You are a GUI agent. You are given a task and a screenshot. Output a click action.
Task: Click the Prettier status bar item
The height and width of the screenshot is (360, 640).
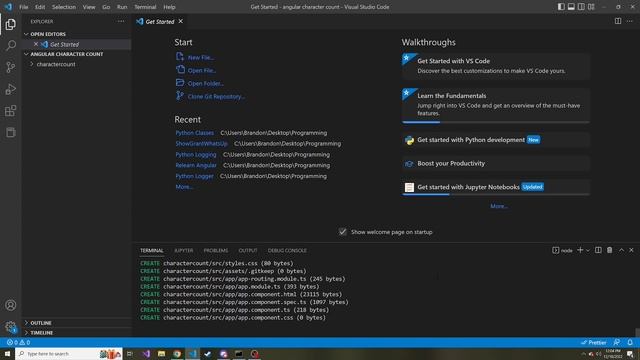[594, 342]
